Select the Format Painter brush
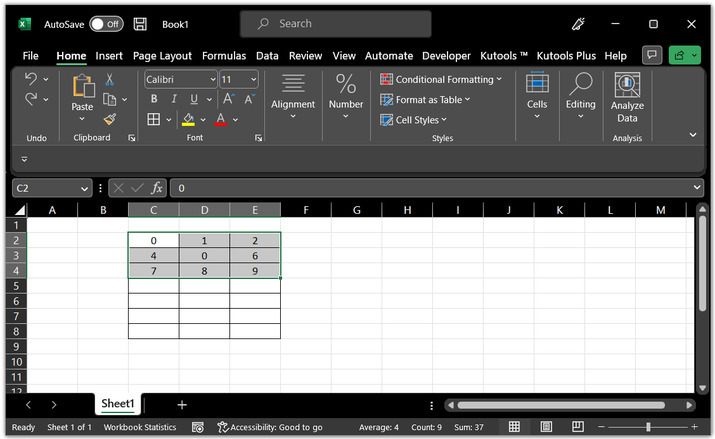 (x=109, y=119)
